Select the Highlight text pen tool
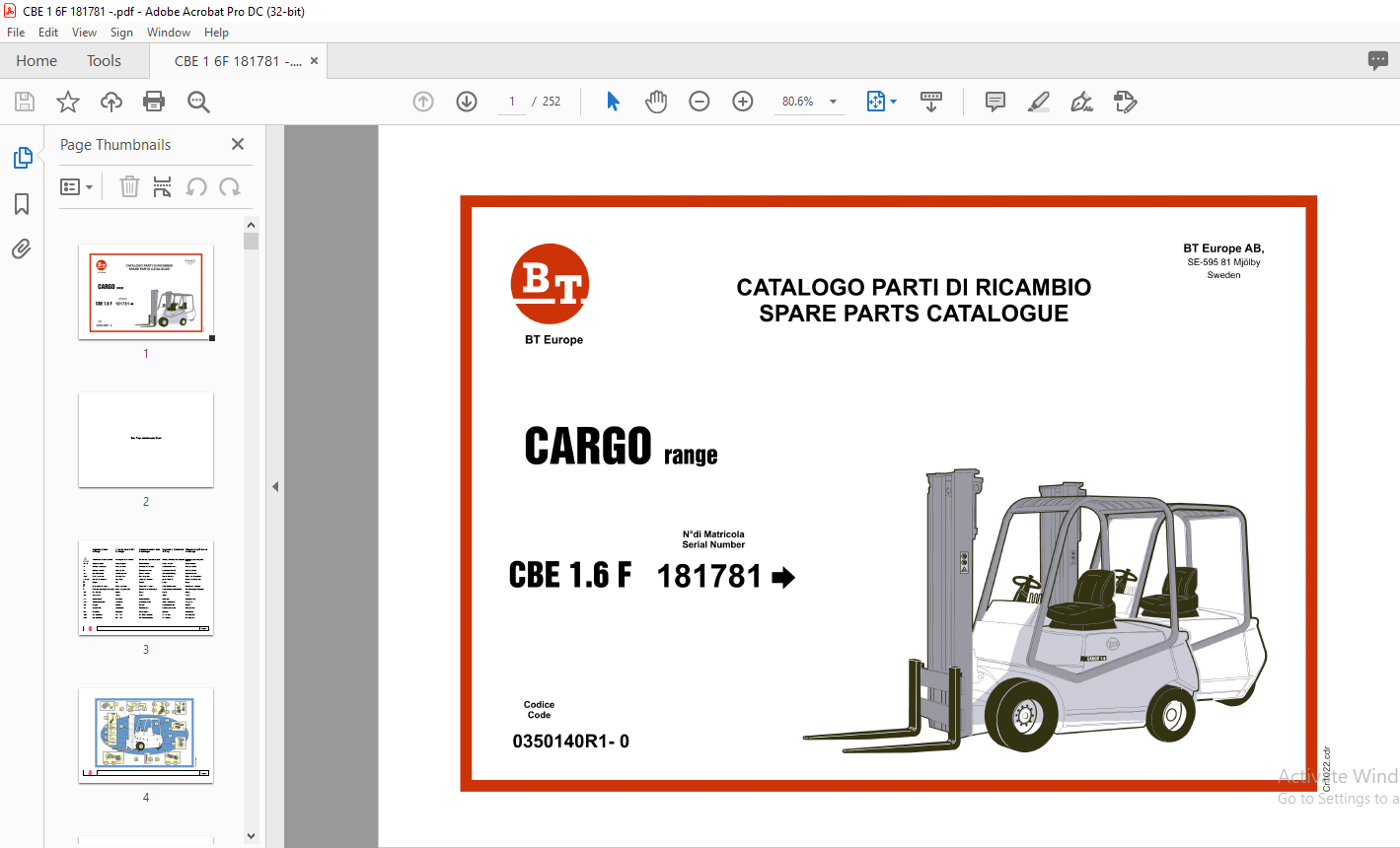This screenshot has width=1400, height=848. 1038,102
